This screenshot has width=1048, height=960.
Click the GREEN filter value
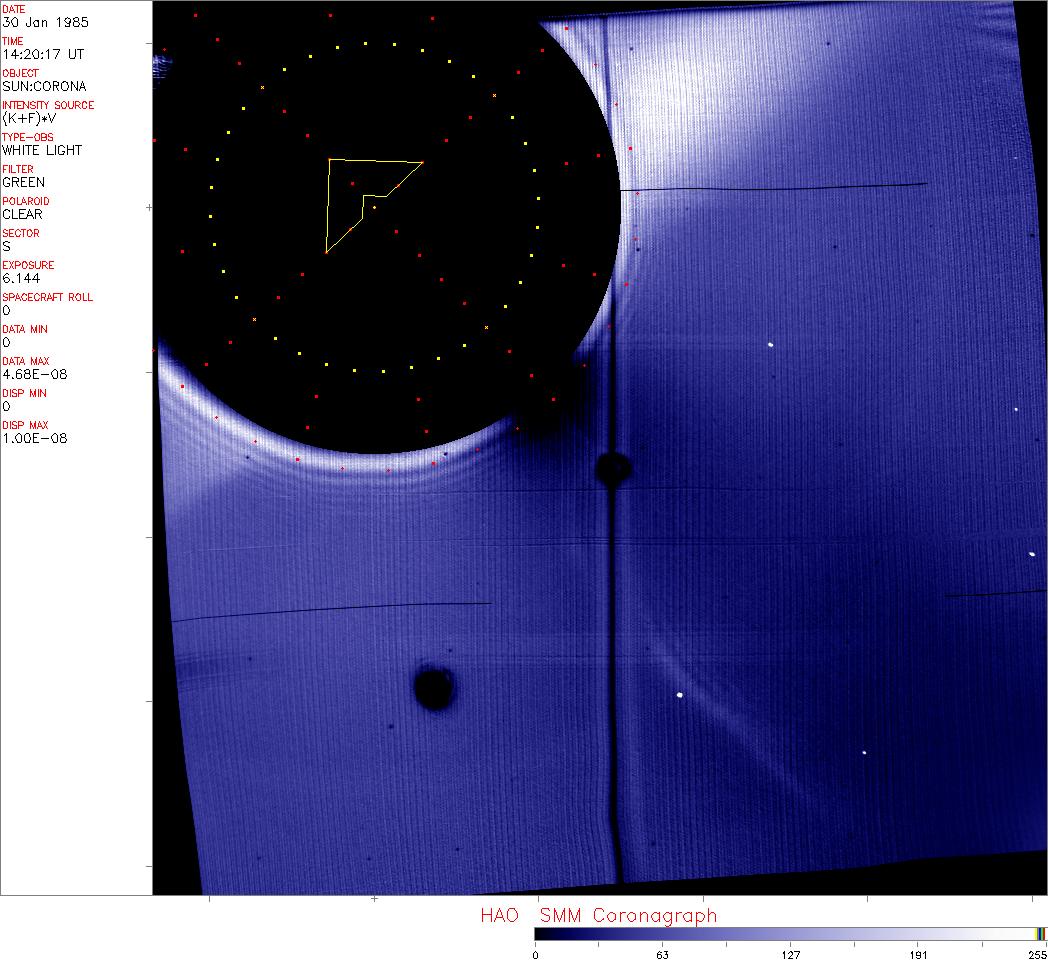(23, 183)
